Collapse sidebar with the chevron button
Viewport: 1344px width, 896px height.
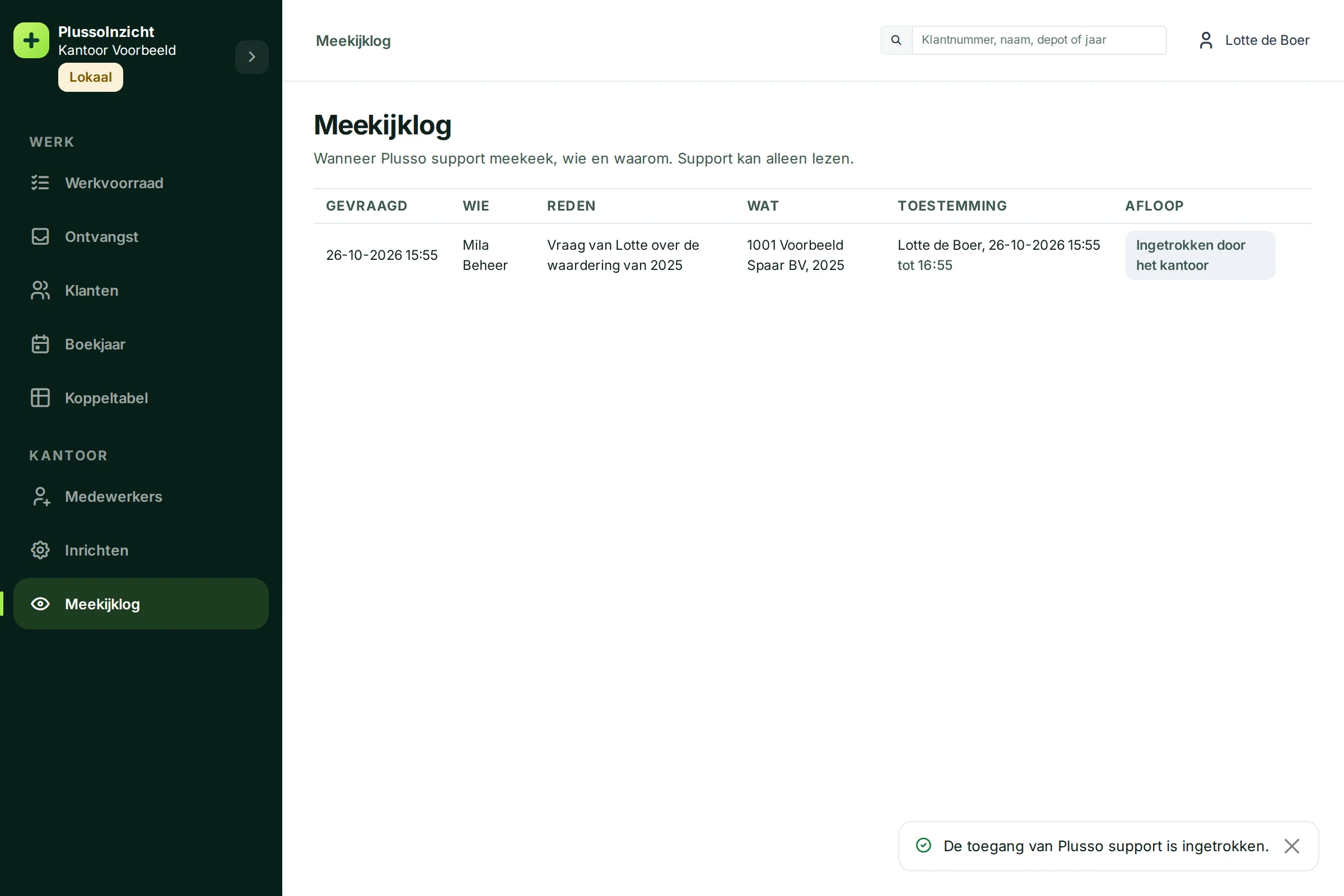pos(252,57)
